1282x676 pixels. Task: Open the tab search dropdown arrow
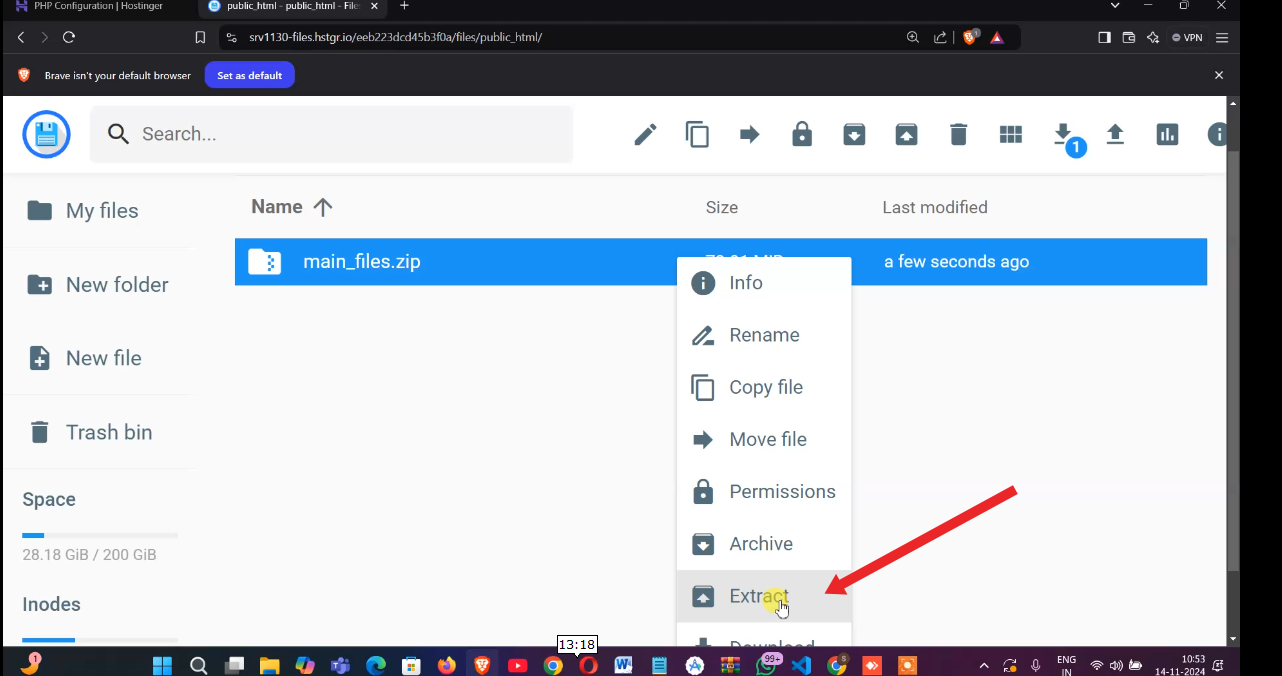tap(1115, 6)
